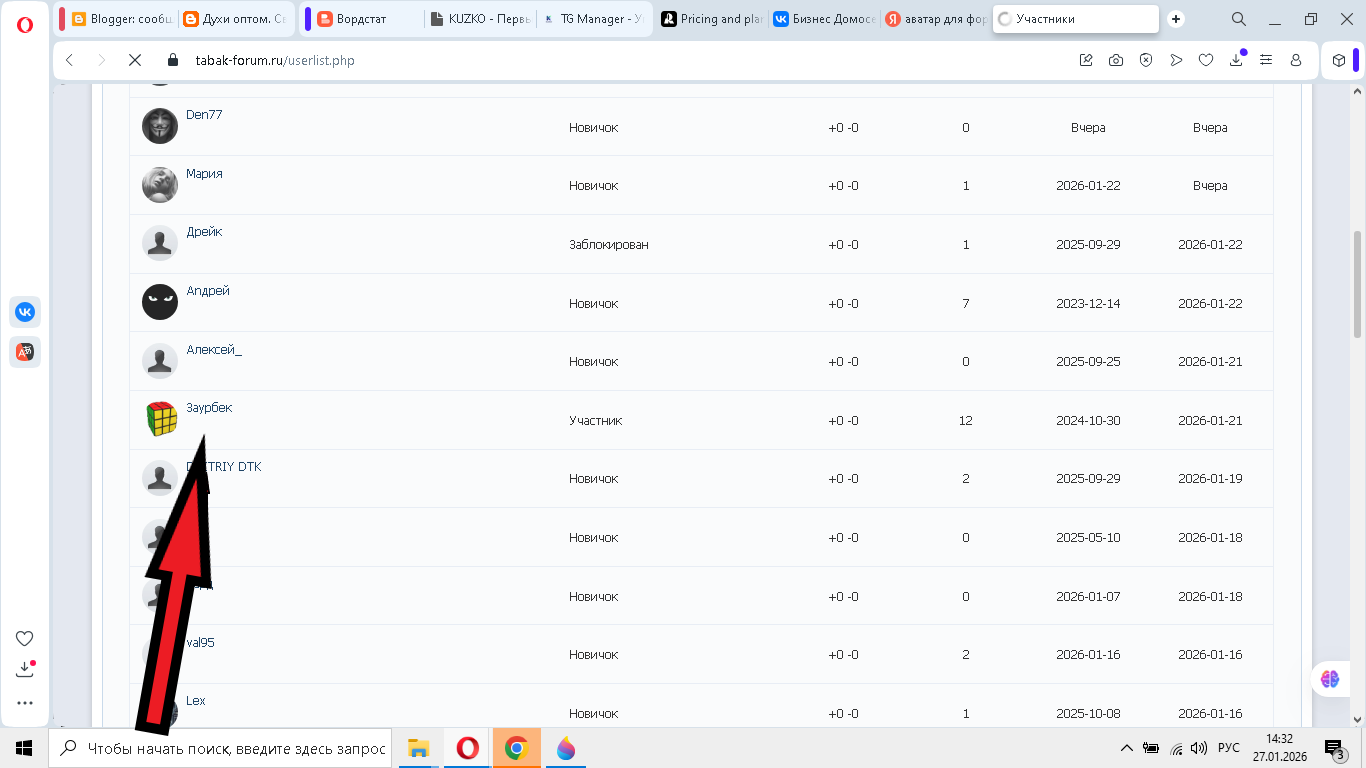Expand the hidden system tray icons chevron
1366x768 pixels.
pyautogui.click(x=1127, y=748)
